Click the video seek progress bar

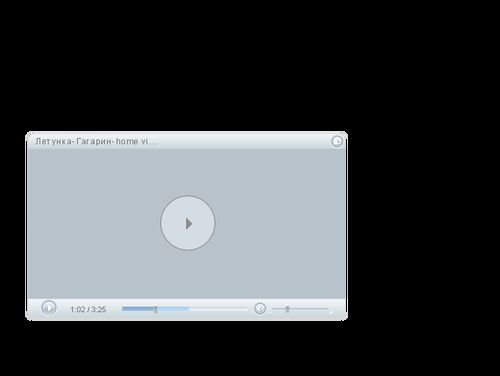pos(185,309)
